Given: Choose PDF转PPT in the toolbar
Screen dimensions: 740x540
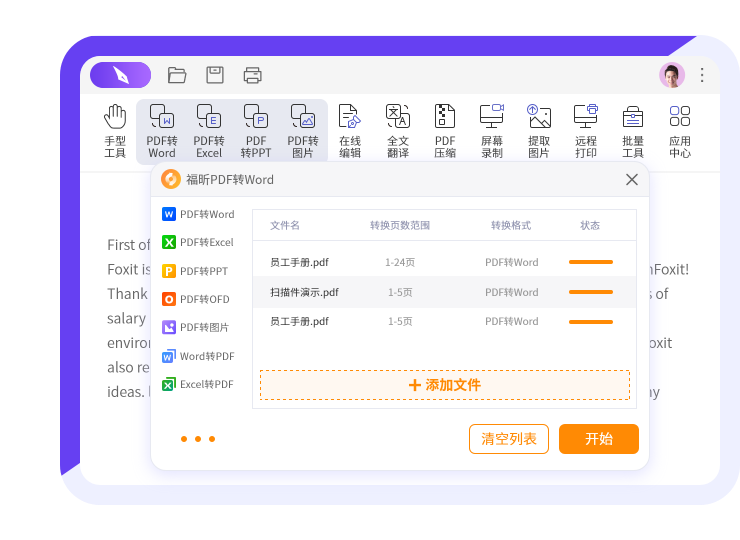Looking at the screenshot, I should pyautogui.click(x=256, y=131).
